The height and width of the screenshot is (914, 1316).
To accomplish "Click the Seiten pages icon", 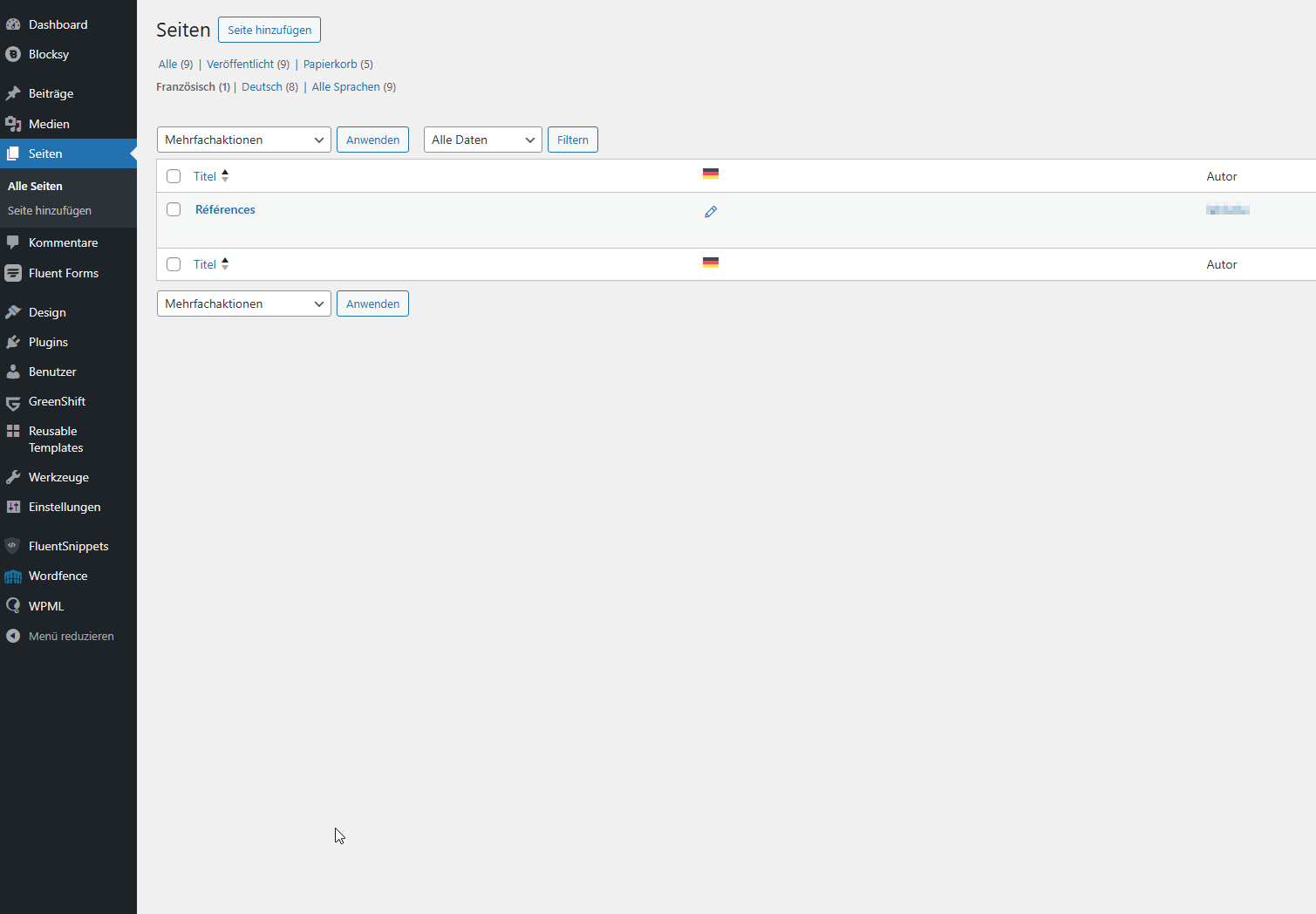I will 13,153.
